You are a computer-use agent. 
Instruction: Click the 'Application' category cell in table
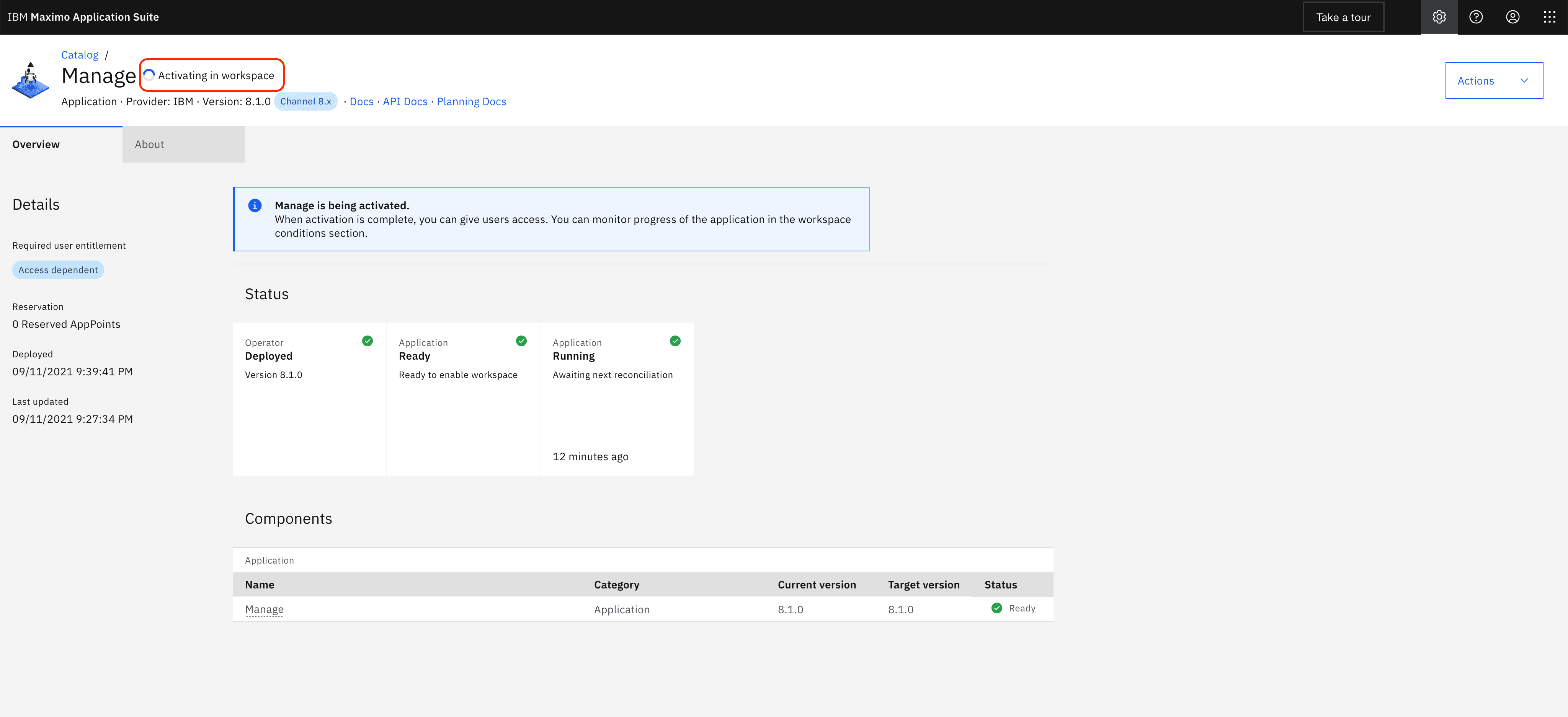point(621,609)
